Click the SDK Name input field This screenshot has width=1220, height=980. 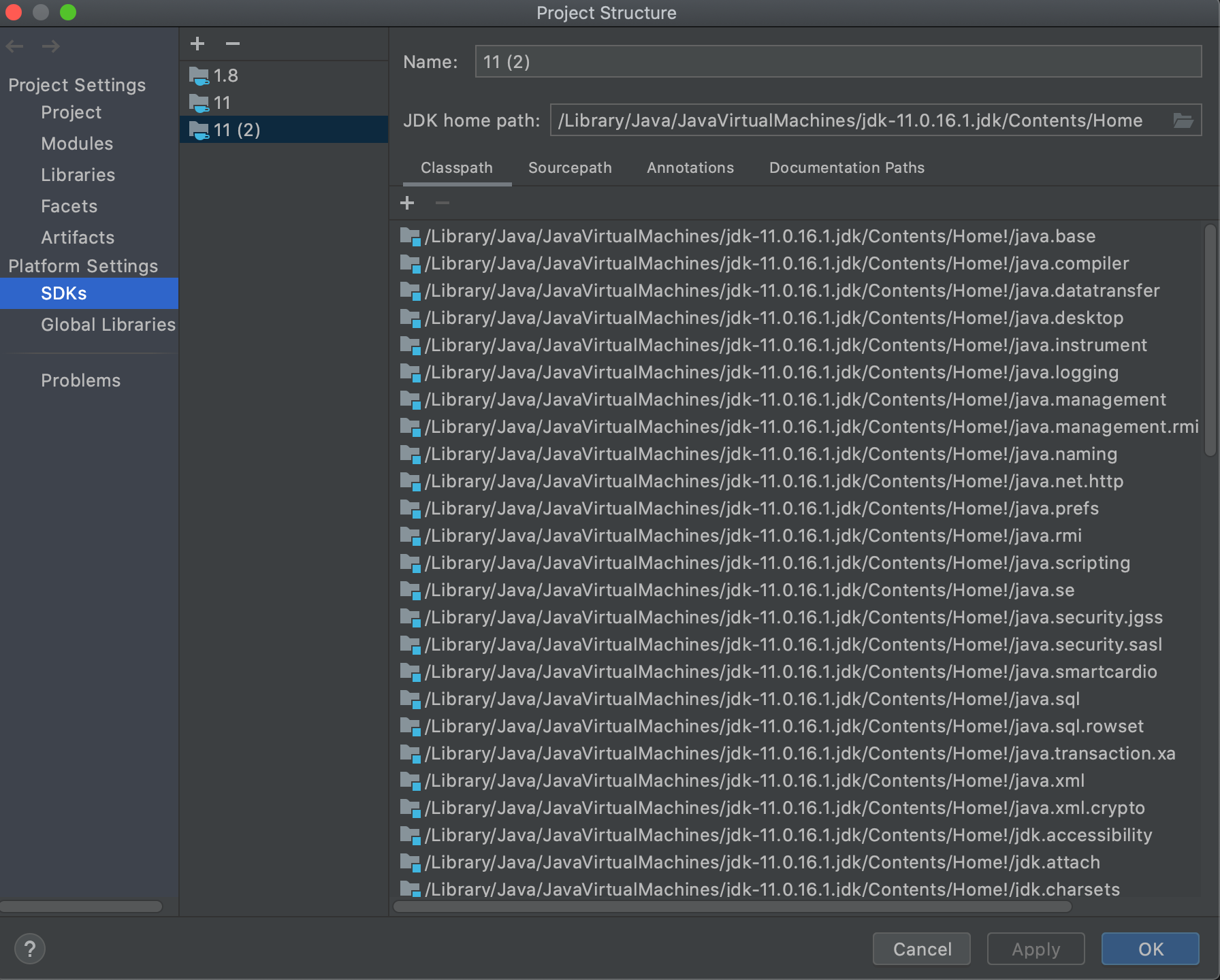(838, 62)
